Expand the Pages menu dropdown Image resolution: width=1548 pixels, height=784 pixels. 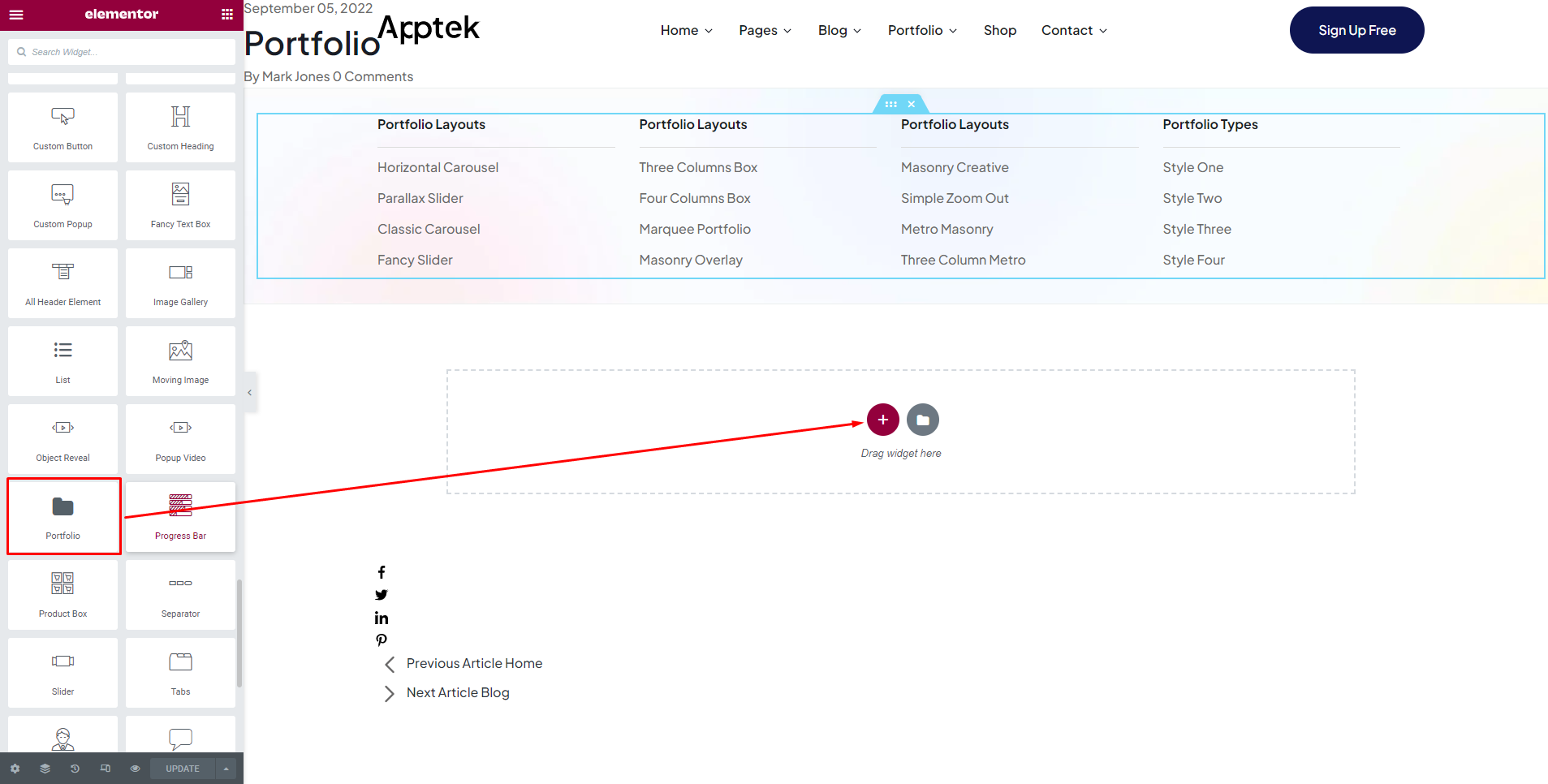tap(765, 31)
